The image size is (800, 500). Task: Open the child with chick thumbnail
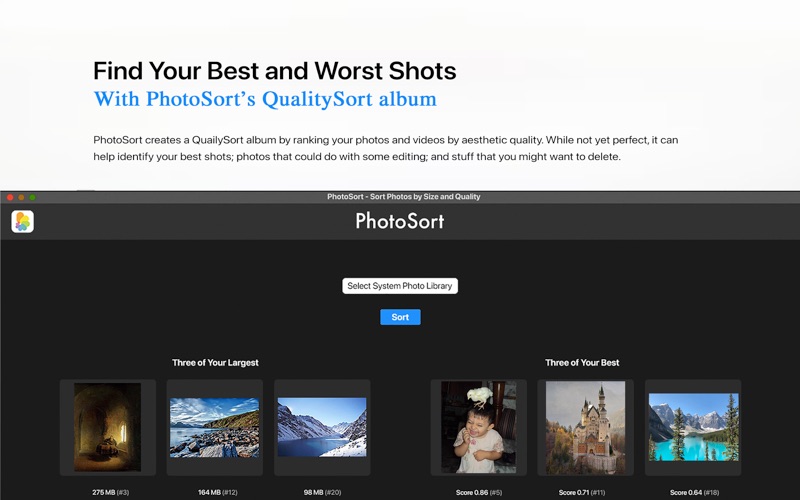point(479,427)
